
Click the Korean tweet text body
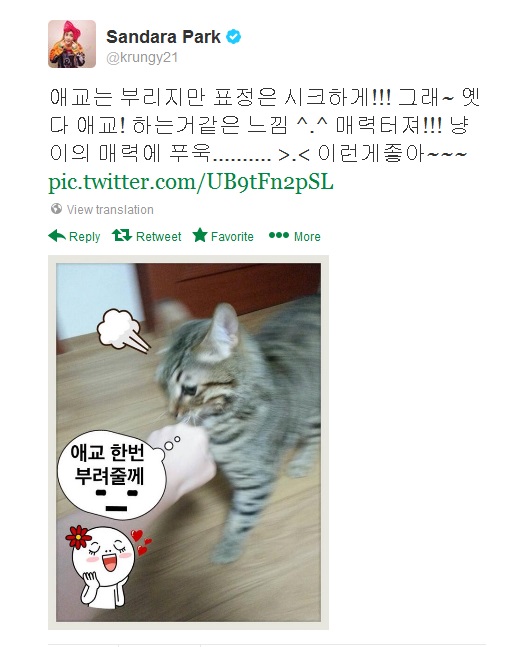tap(264, 125)
